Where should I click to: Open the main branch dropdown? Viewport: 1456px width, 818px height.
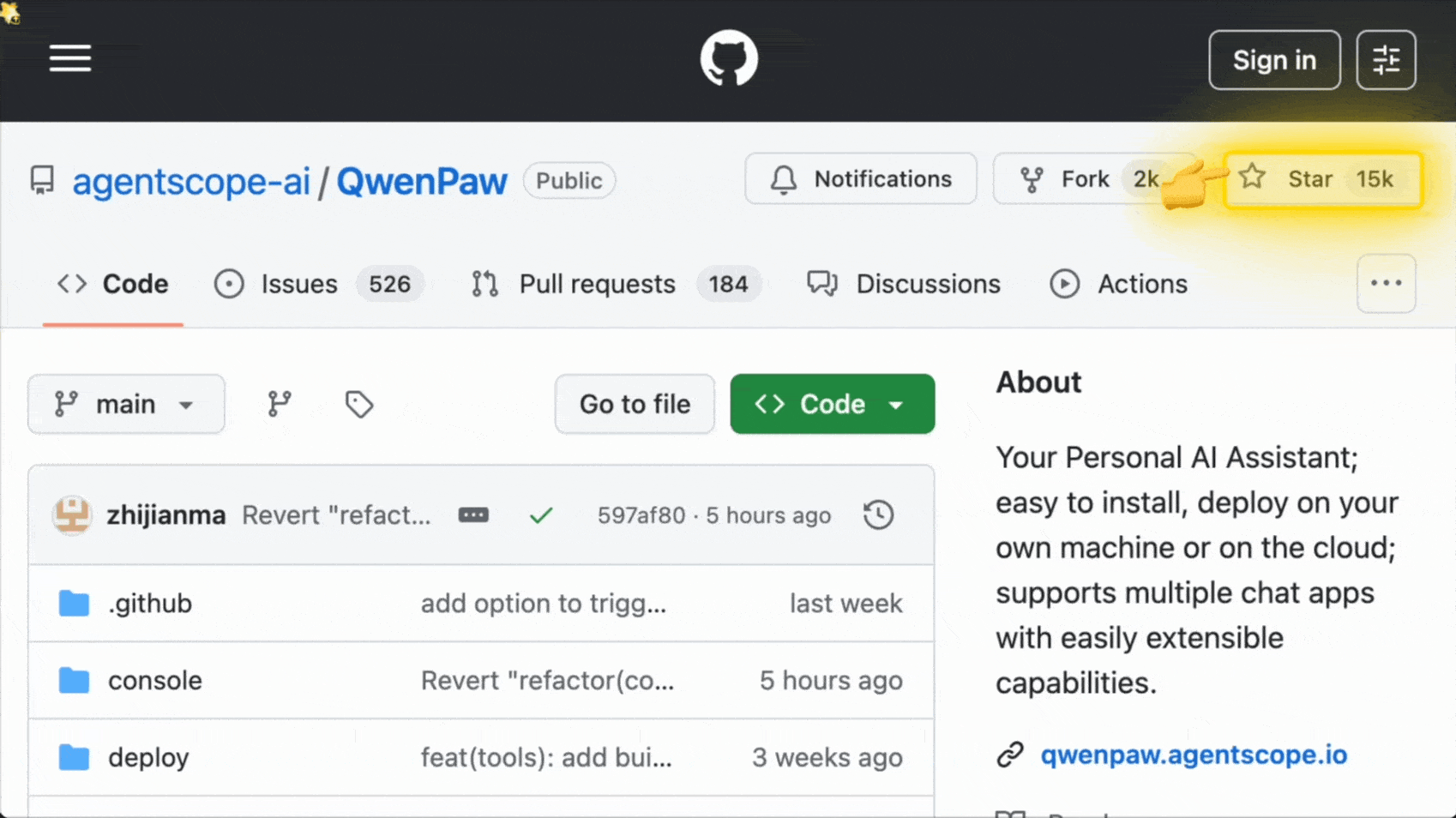pos(126,404)
